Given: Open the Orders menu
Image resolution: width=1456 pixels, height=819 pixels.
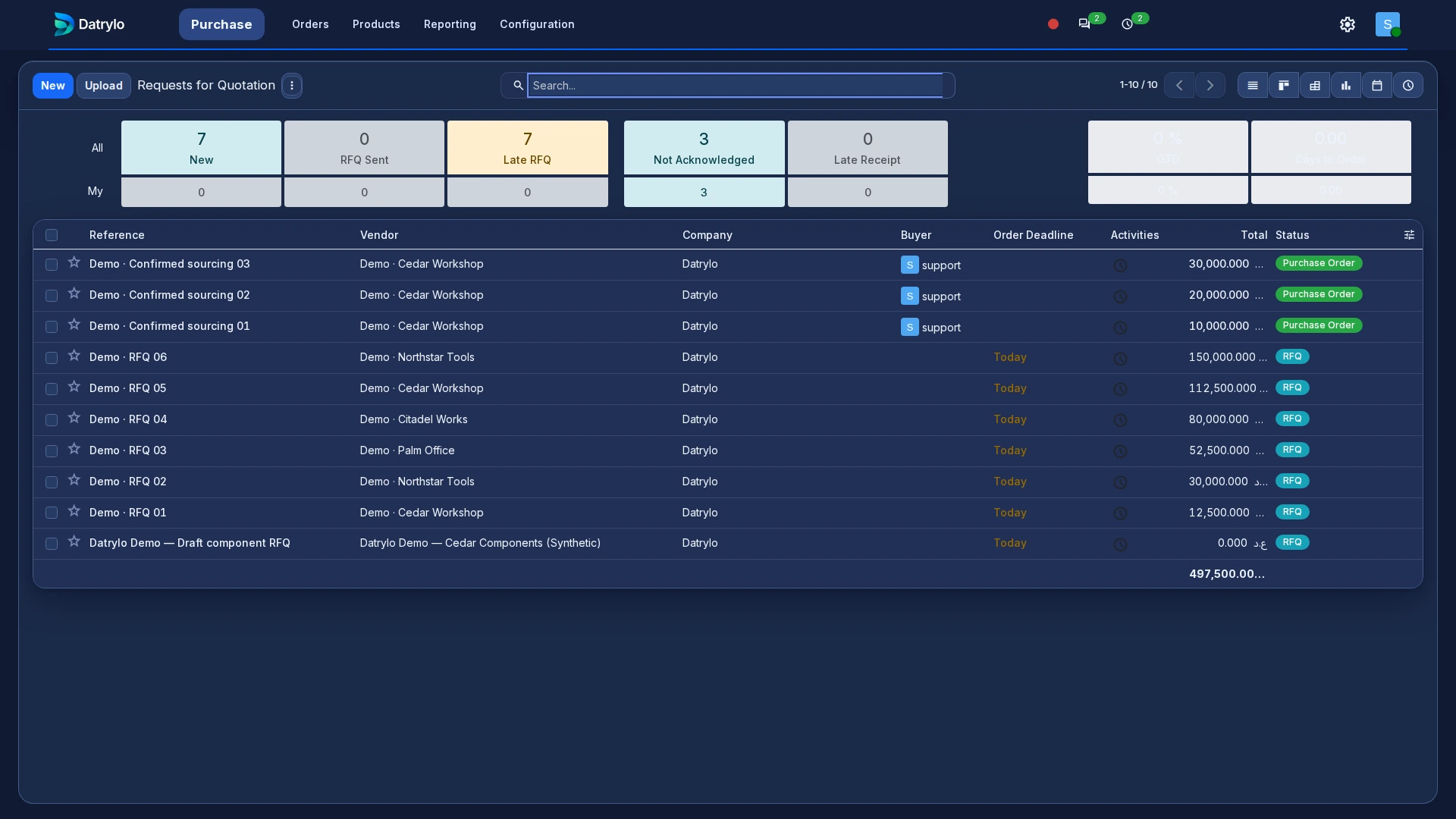Looking at the screenshot, I should [310, 24].
